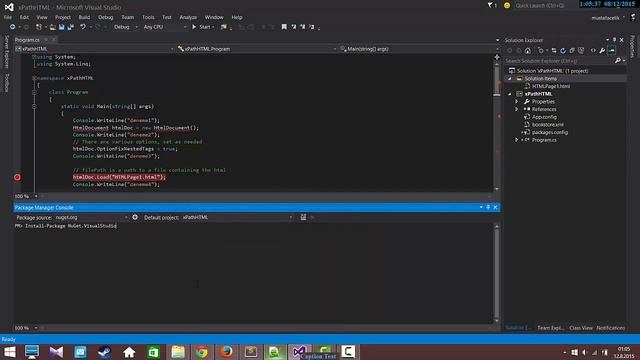
Task: Refresh Solution Explorer with the refresh icon
Action: pos(563,51)
